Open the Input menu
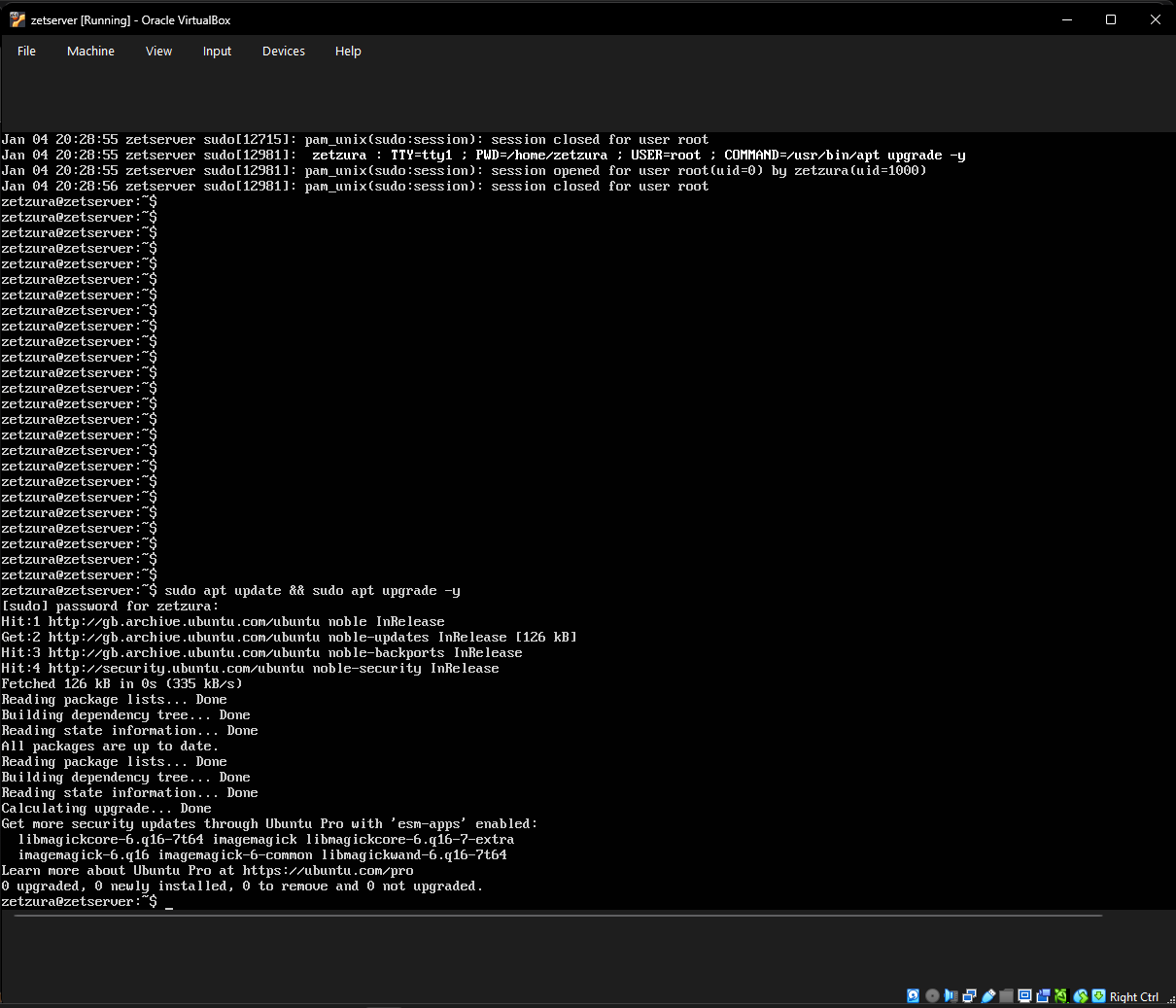1176x1008 pixels. pyautogui.click(x=217, y=52)
